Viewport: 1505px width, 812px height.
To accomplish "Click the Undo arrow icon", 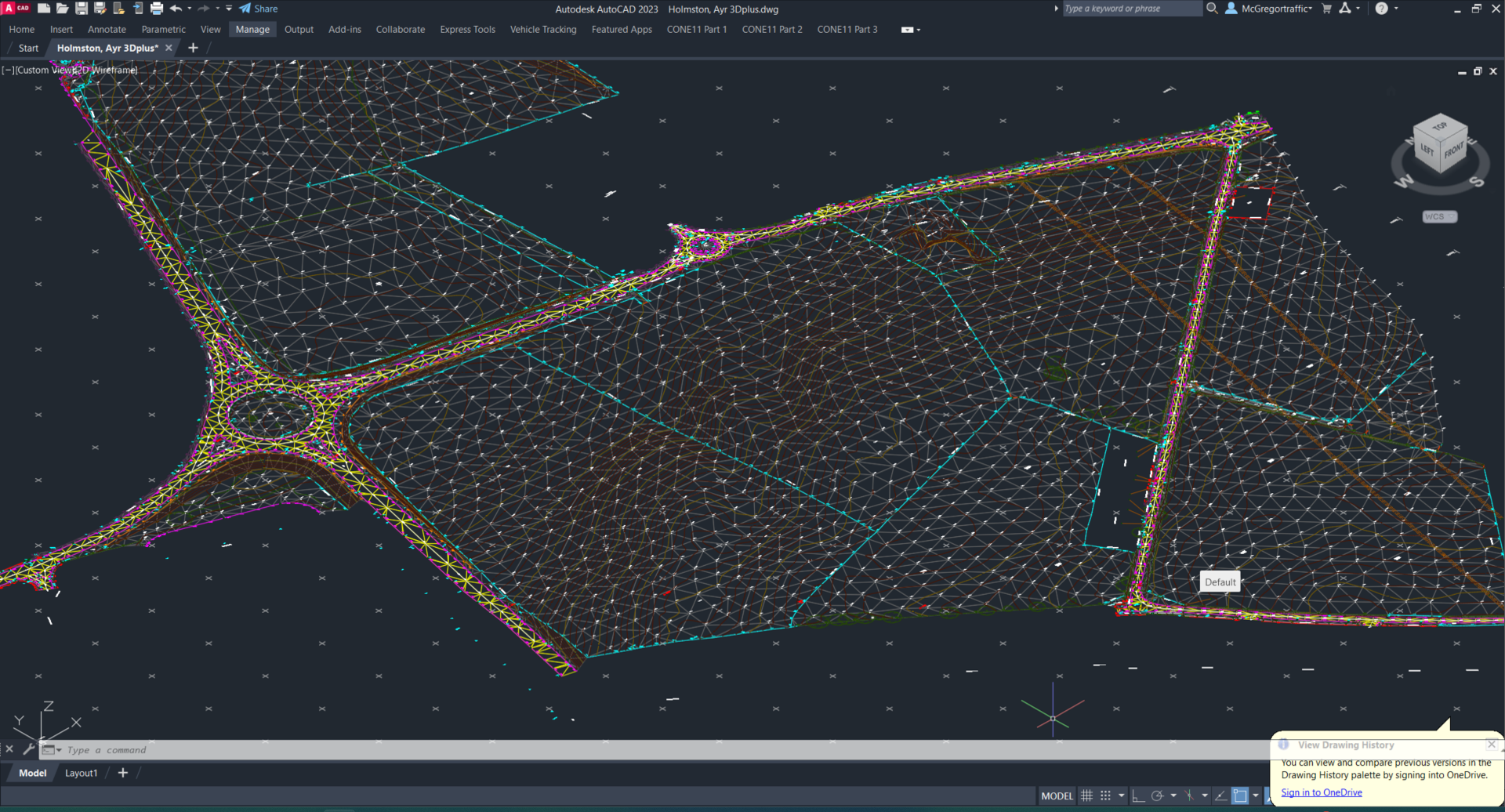I will click(x=176, y=9).
